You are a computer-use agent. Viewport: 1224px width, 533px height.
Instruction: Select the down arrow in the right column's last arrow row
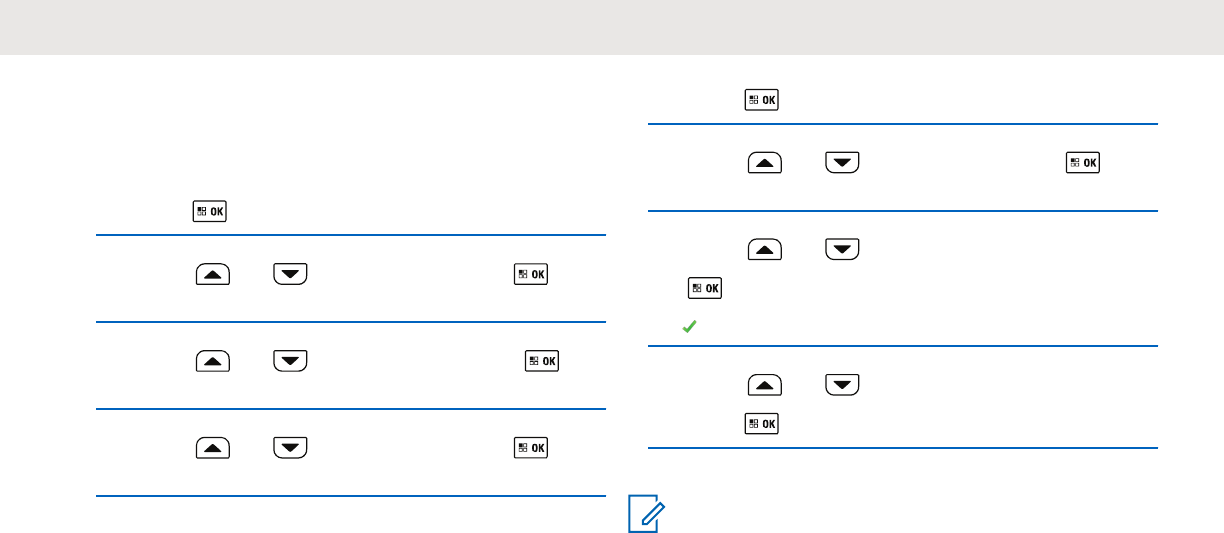(842, 385)
